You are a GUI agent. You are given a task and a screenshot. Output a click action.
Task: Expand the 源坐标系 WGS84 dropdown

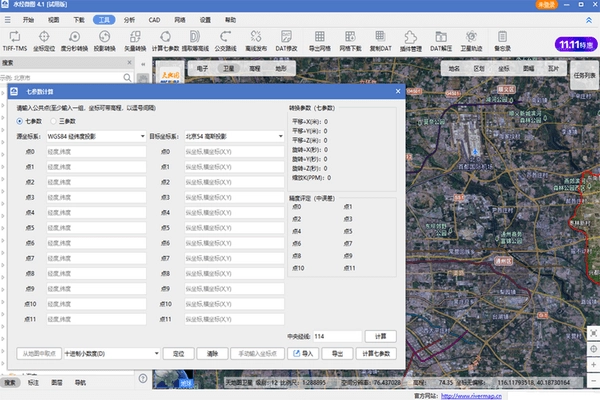click(x=98, y=136)
